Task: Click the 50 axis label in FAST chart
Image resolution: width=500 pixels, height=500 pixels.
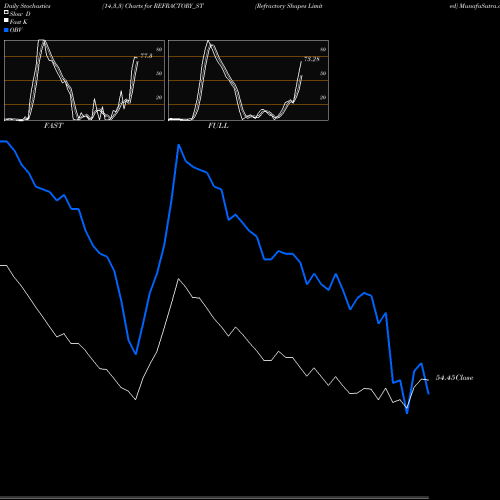Action: tap(159, 73)
